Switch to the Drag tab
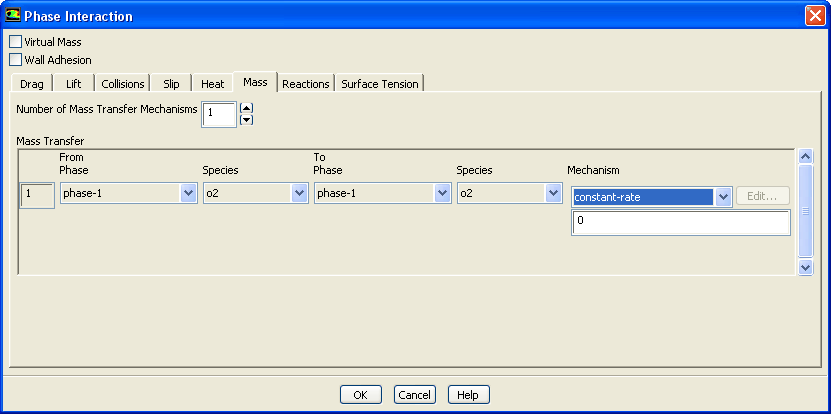831x415 pixels. tap(32, 84)
